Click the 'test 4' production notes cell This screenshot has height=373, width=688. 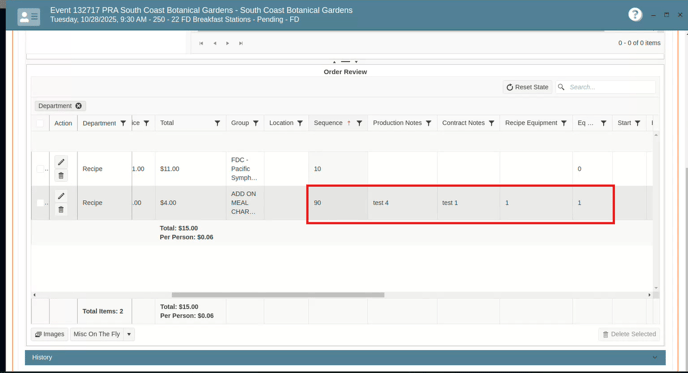(x=402, y=203)
